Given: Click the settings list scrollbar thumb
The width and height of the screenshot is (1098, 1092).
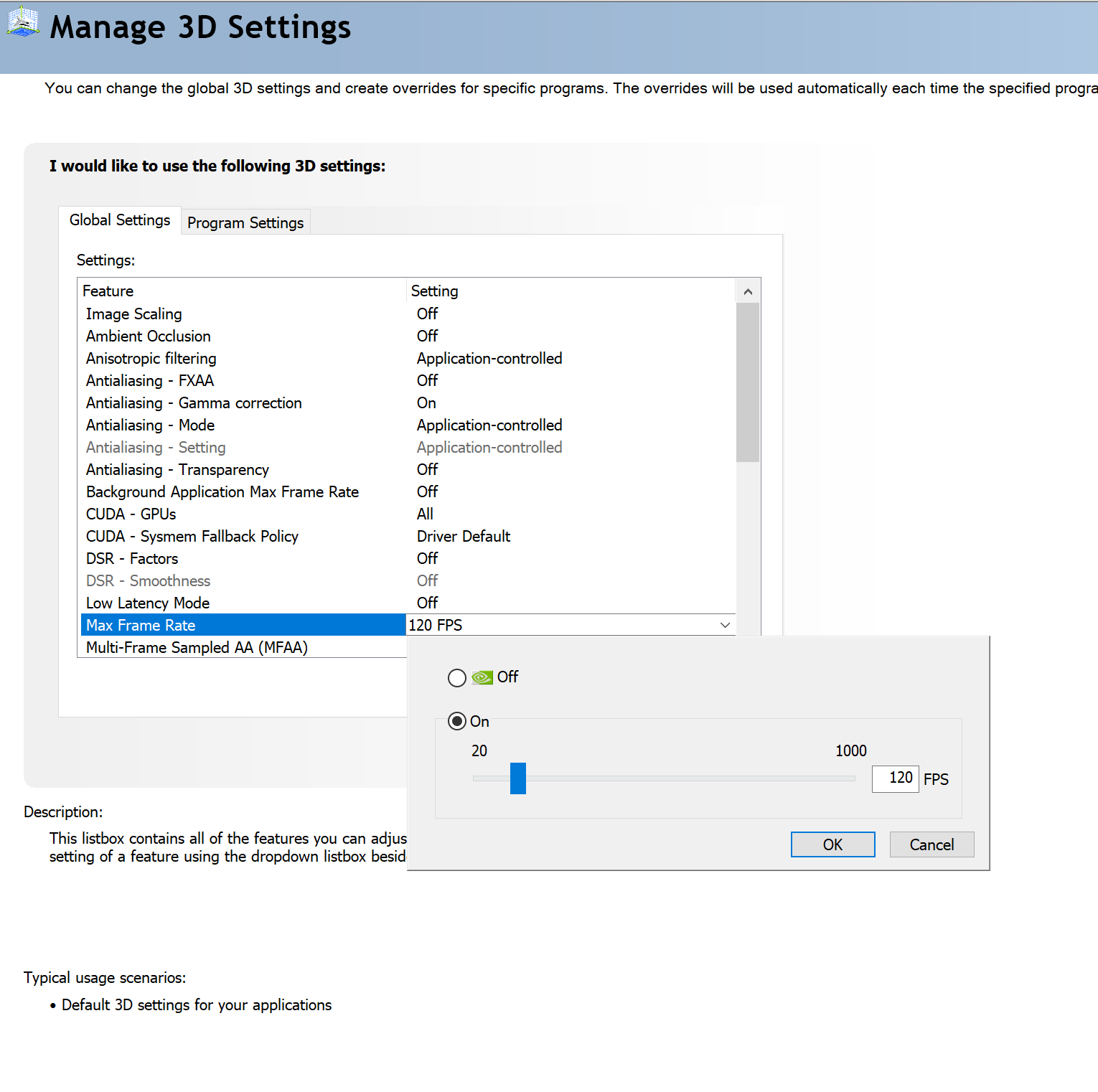Looking at the screenshot, I should pos(748,382).
